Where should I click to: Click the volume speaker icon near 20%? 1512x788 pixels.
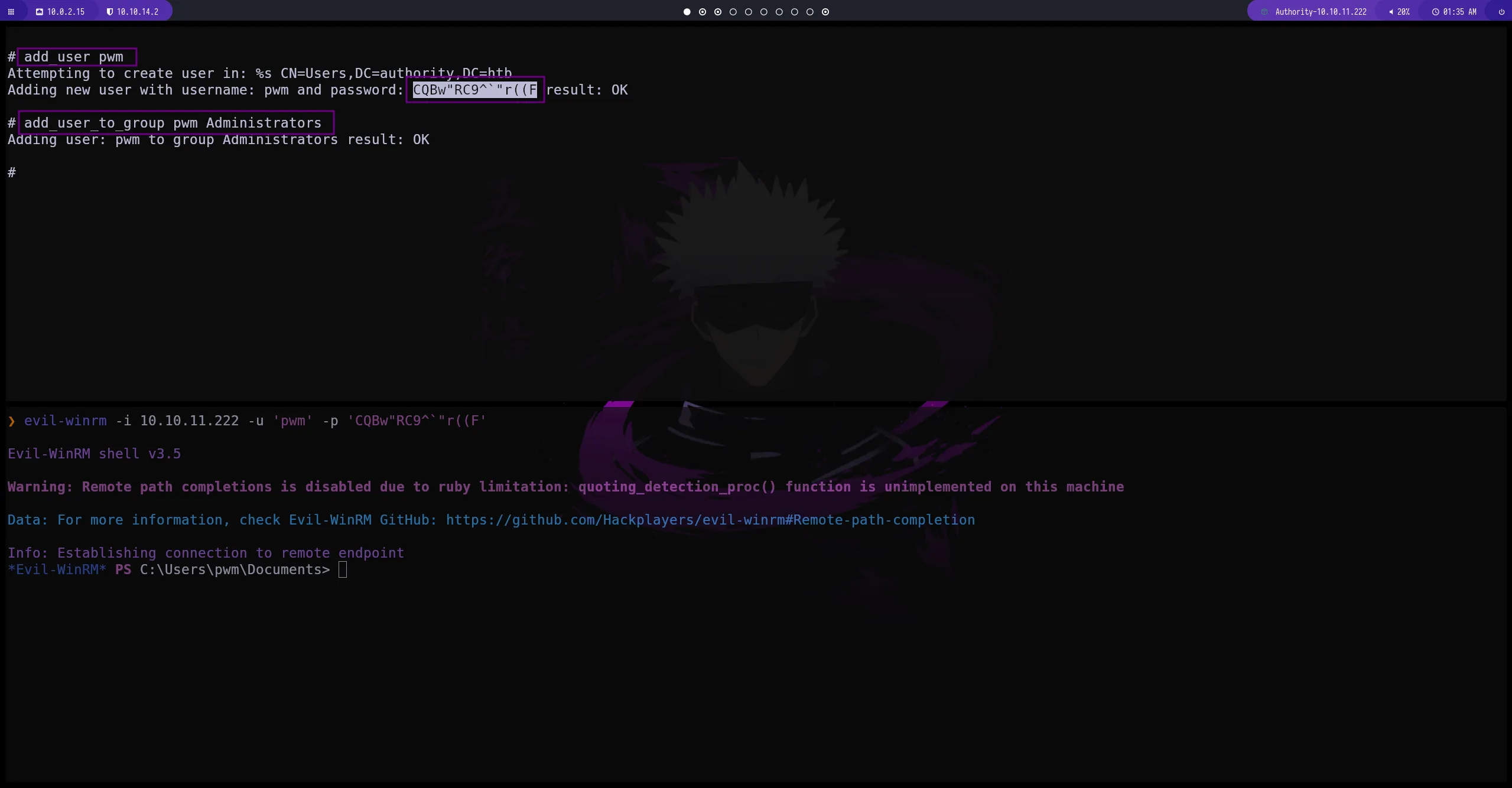coord(1391,11)
